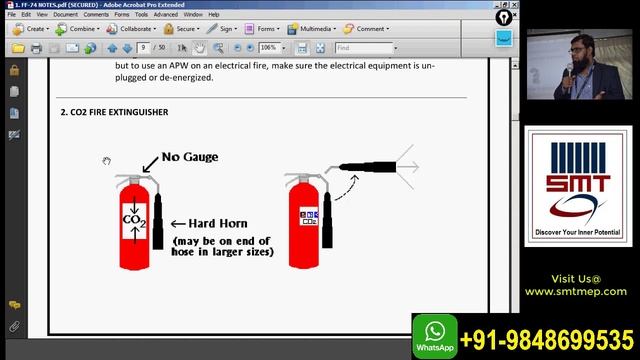
Task: Open the Comments panel icon at bottom
Action: click(x=14, y=305)
